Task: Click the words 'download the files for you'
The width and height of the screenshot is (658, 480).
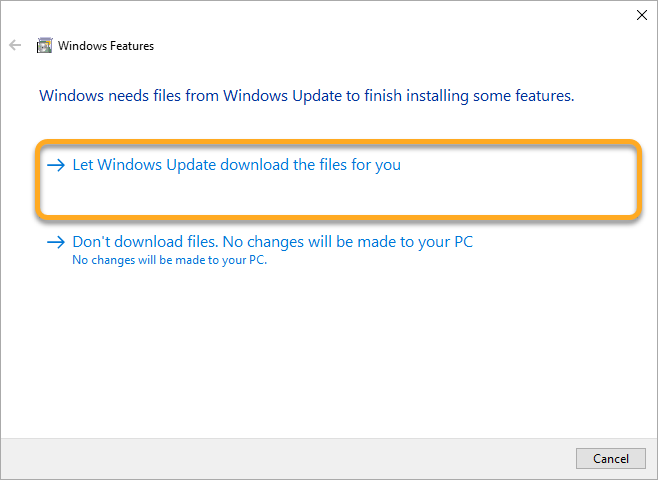Action: 318,165
